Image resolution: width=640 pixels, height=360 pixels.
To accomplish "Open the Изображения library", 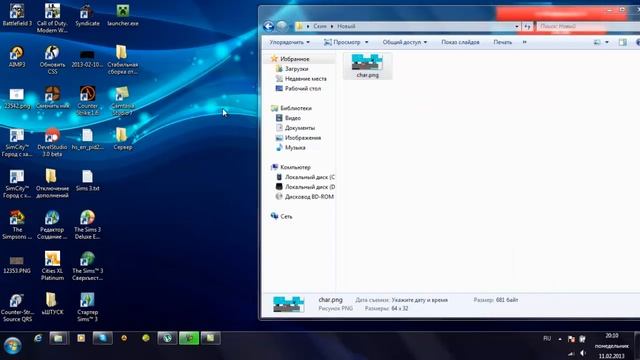I will [302, 138].
